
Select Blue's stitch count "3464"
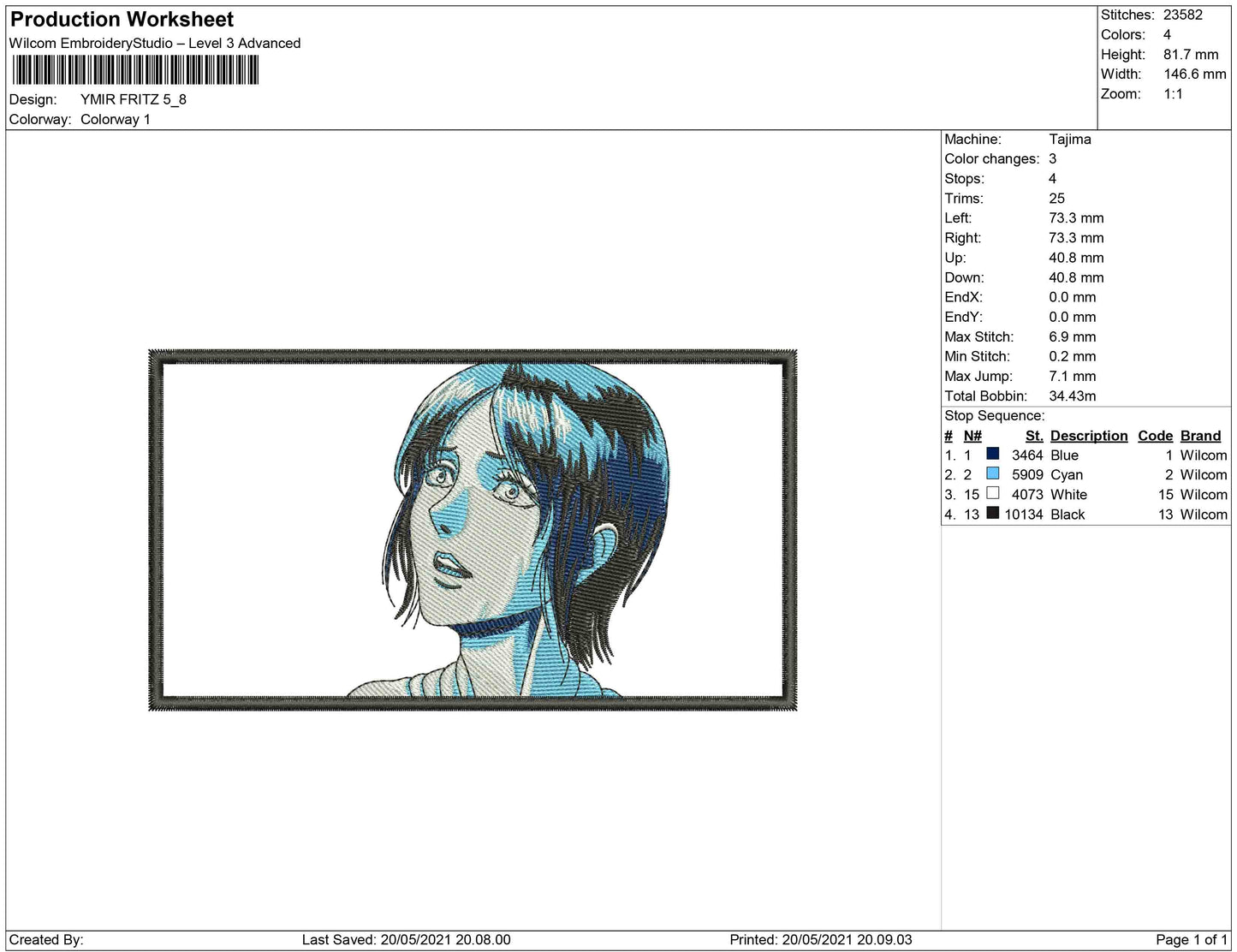pyautogui.click(x=1027, y=455)
